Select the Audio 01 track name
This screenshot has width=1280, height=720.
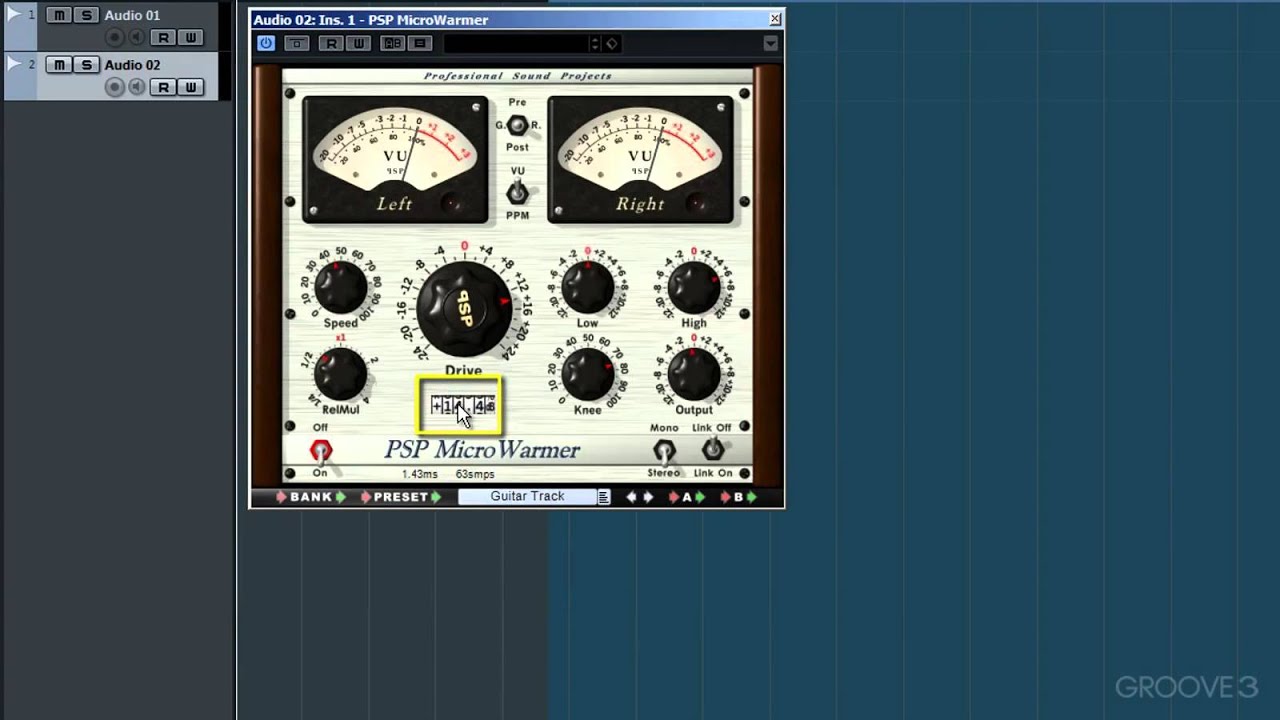(132, 15)
